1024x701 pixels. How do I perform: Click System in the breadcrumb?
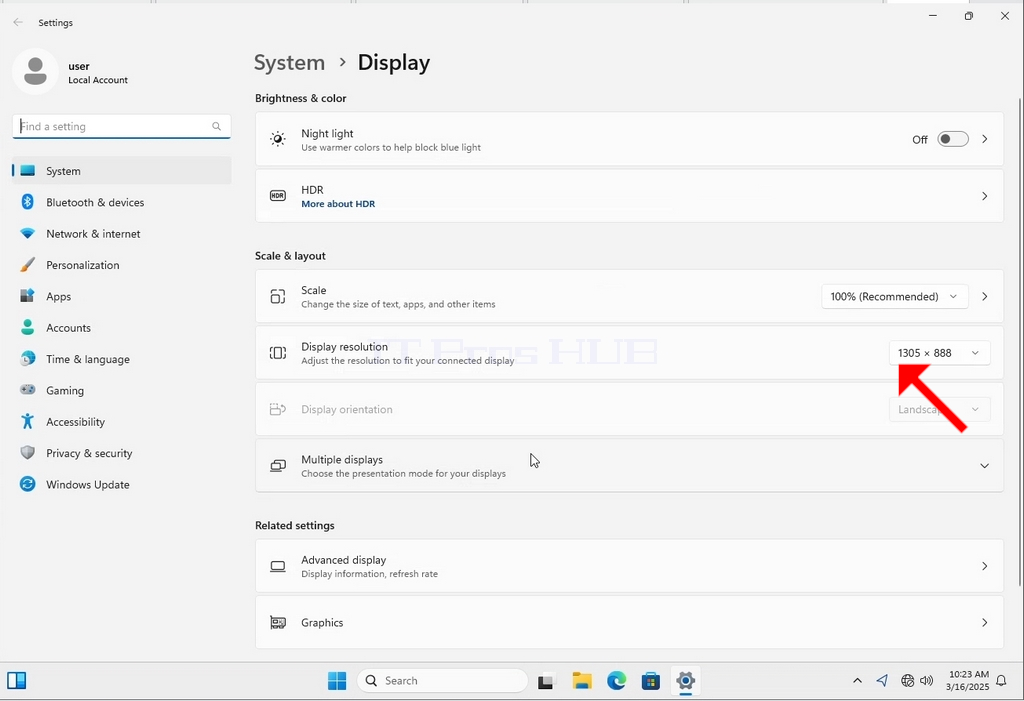[289, 63]
